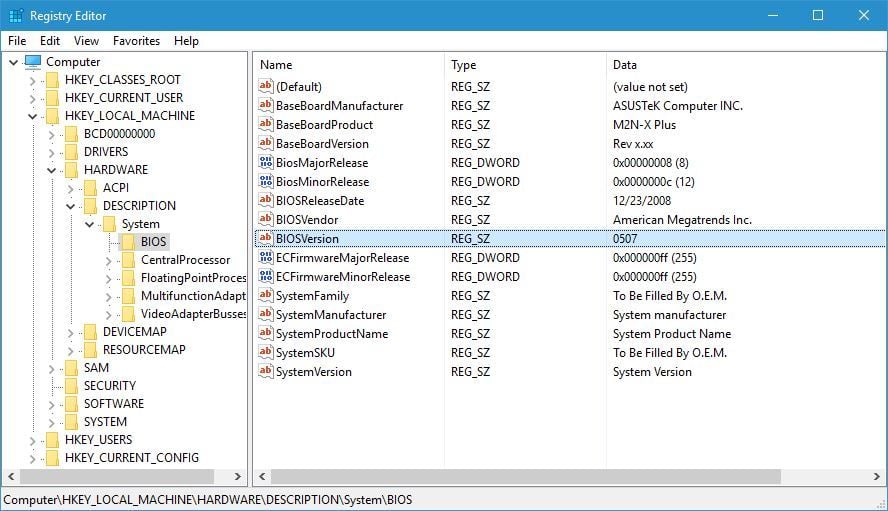Click the string icon beside SystemVersion

(266, 371)
